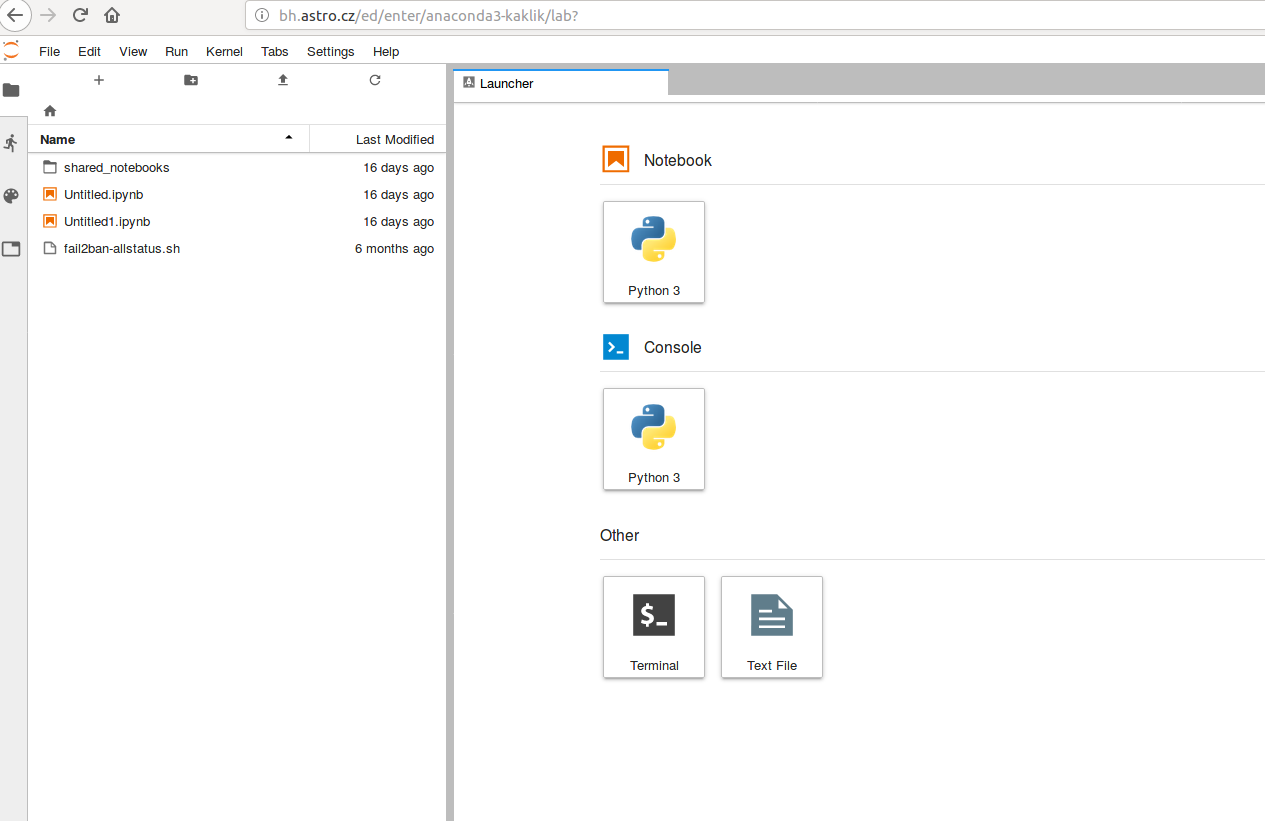Create a new Text File

pyautogui.click(x=772, y=627)
